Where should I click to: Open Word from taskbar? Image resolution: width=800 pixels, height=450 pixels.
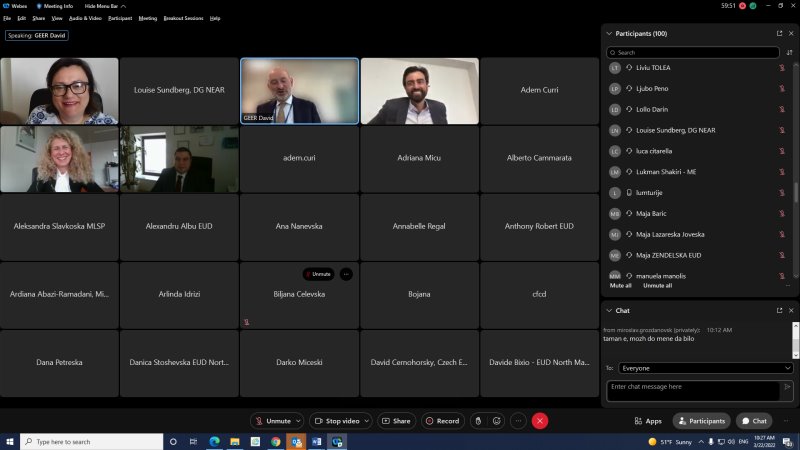click(316, 441)
